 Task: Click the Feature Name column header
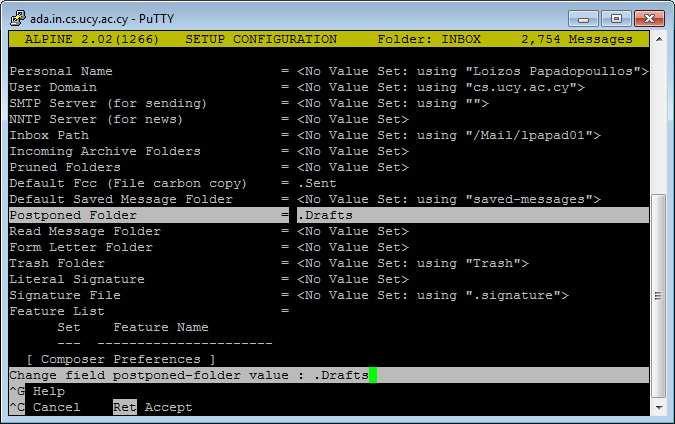(161, 327)
